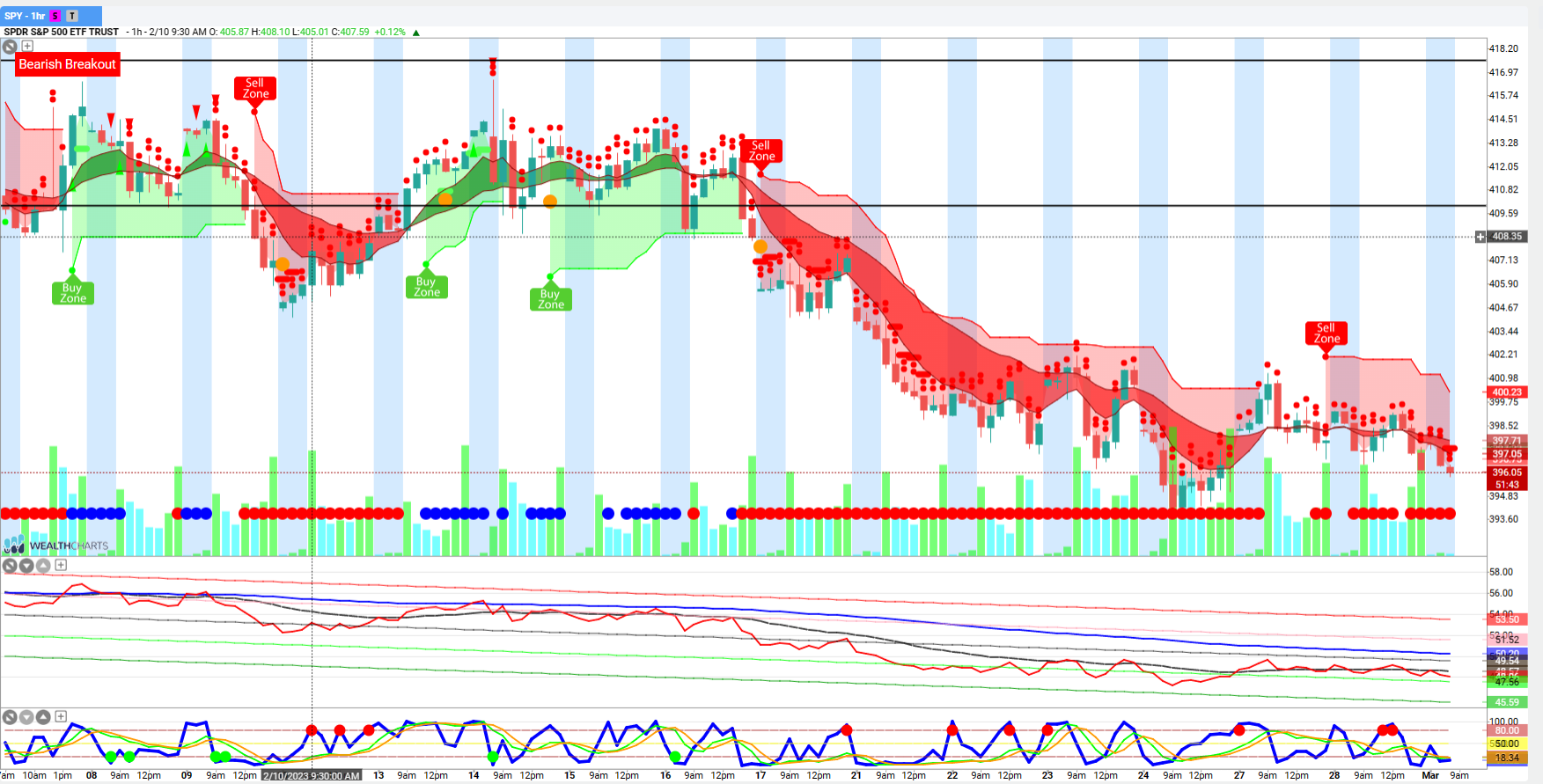Move the middle indicator panel up
The height and width of the screenshot is (784, 1543).
point(43,566)
